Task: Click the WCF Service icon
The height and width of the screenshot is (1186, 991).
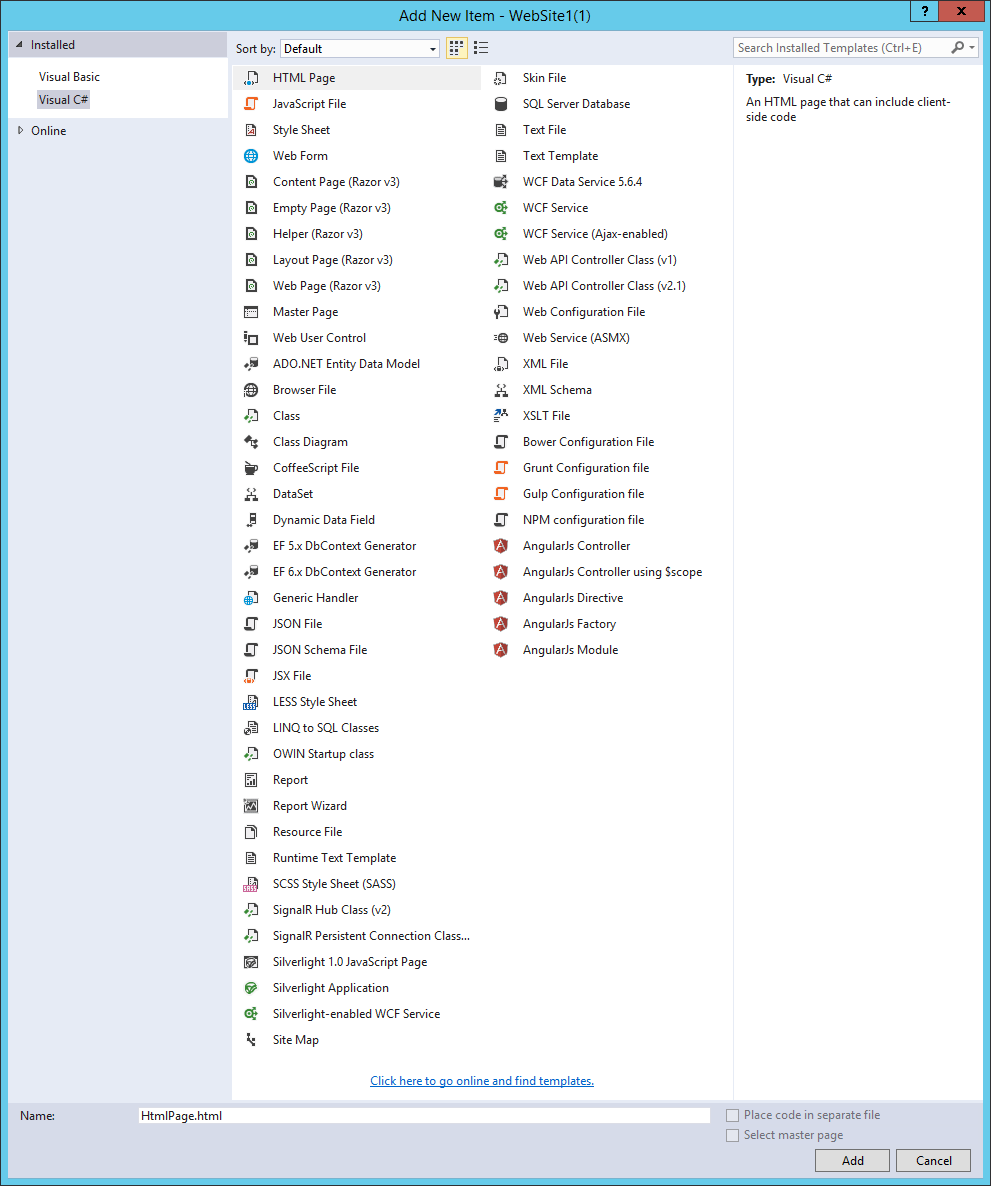Action: 501,208
